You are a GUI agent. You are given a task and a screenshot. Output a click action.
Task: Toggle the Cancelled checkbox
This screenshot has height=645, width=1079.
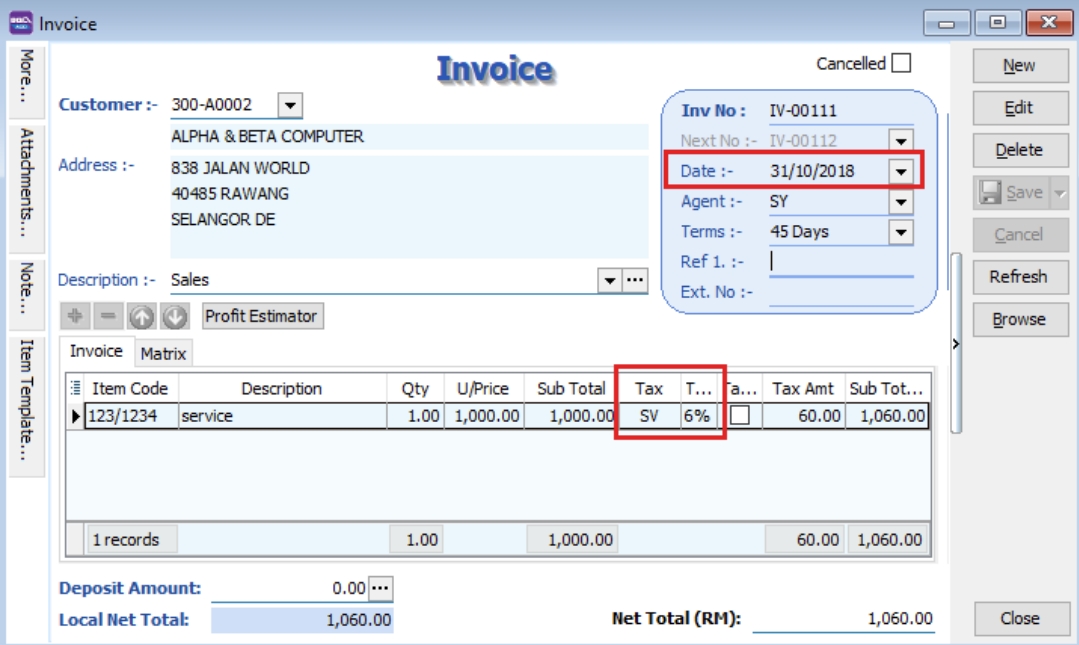(x=901, y=64)
